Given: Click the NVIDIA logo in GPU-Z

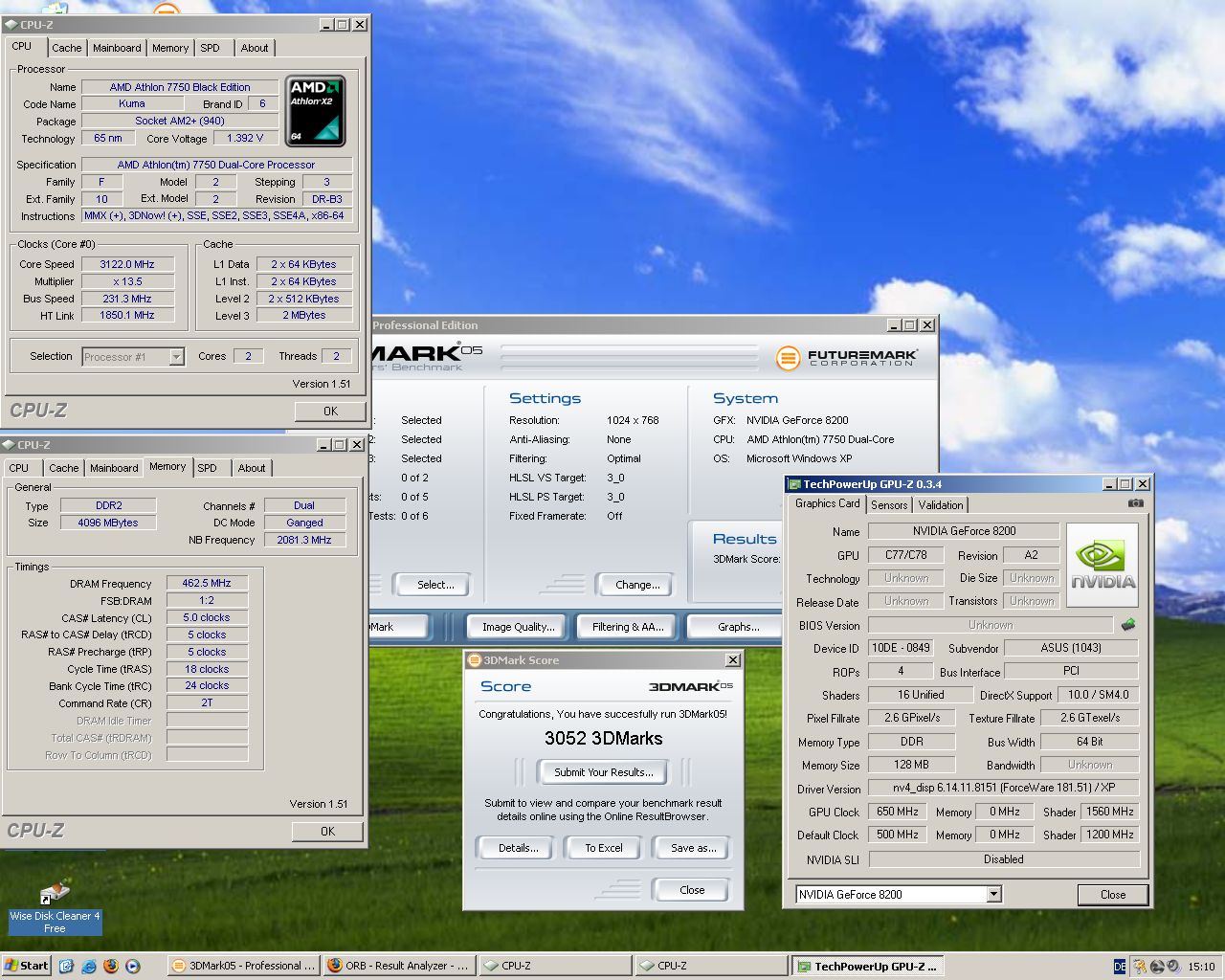Looking at the screenshot, I should (x=1102, y=565).
